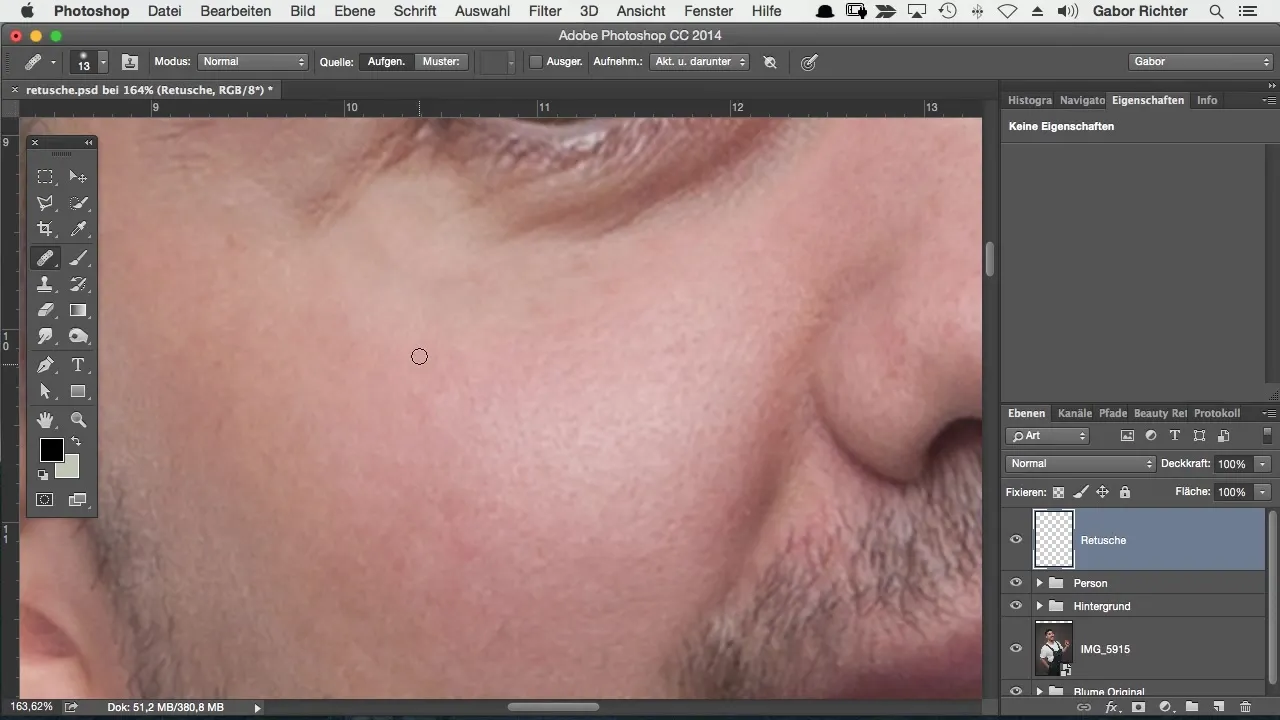
Task: Select the Clone Stamp tool
Action: 45,284
